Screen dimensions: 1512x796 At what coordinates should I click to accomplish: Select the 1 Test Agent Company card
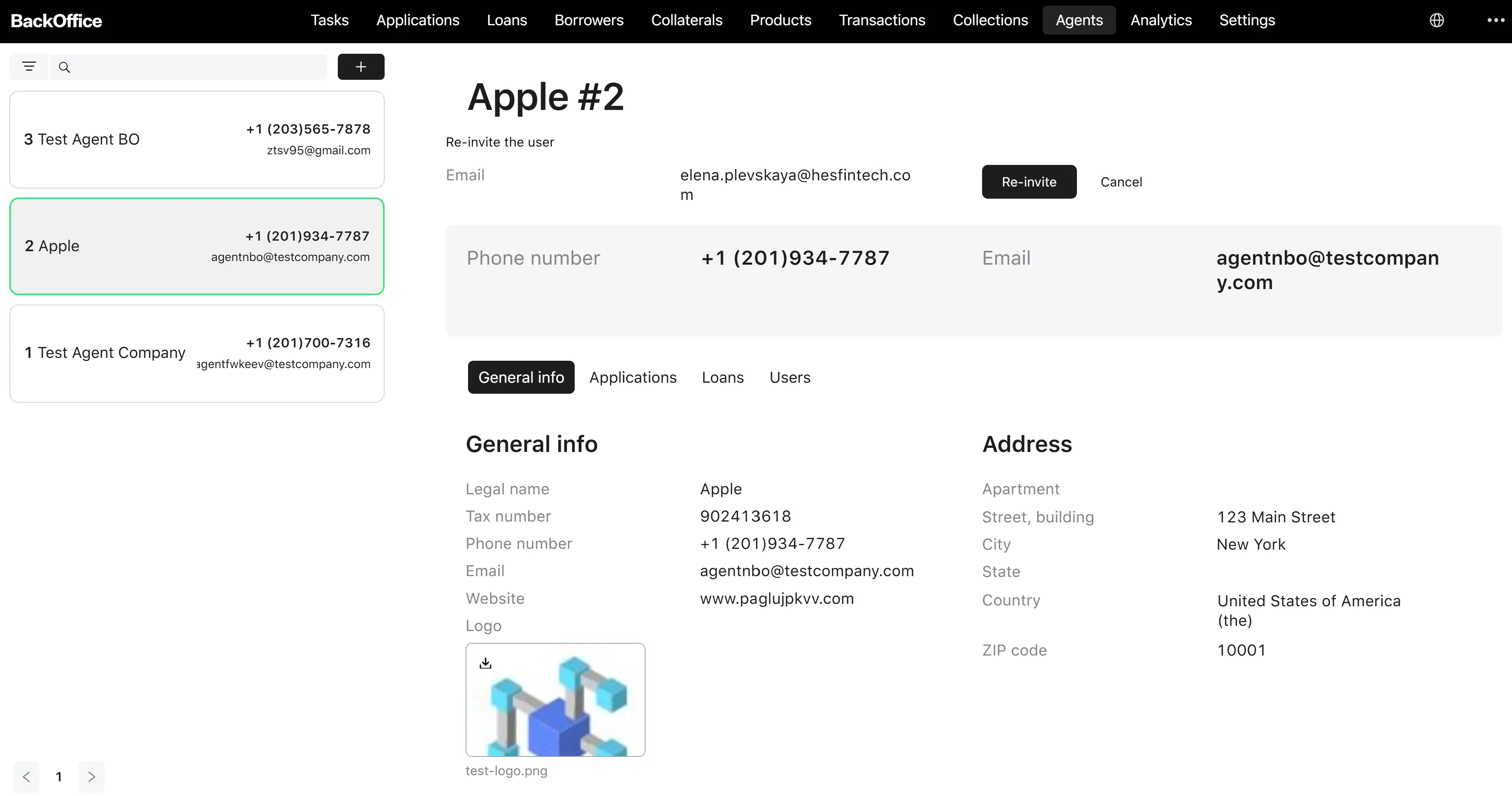197,353
